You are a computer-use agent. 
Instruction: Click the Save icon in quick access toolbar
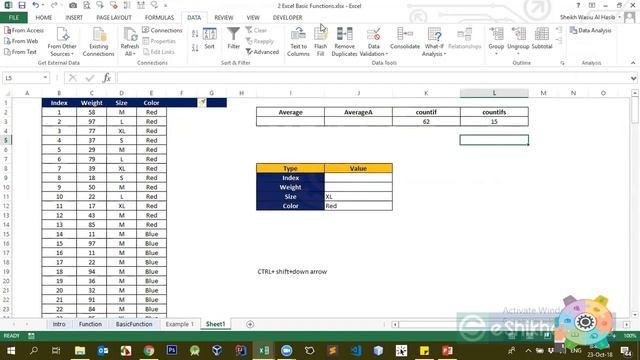point(22,5)
